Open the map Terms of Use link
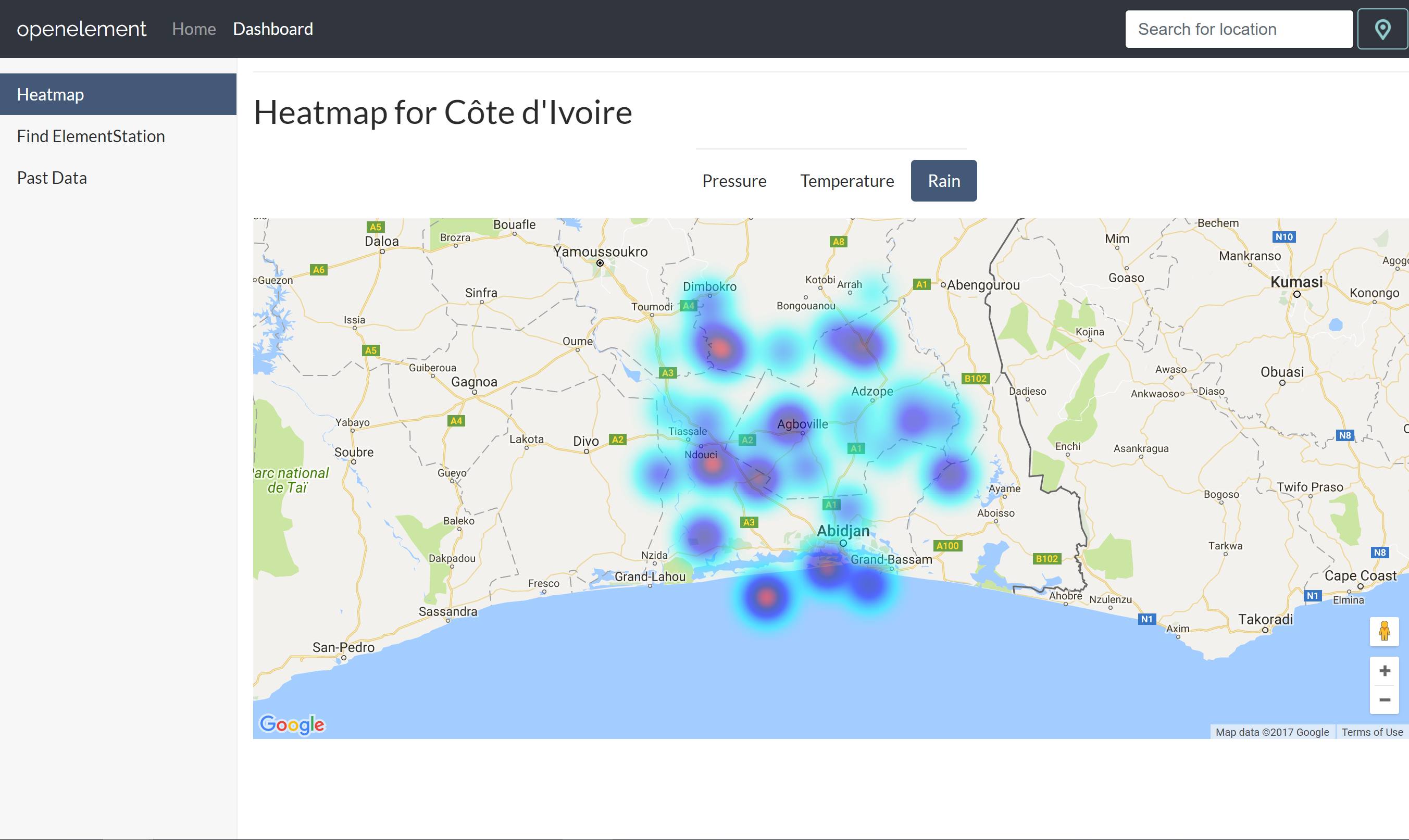 (x=1371, y=732)
